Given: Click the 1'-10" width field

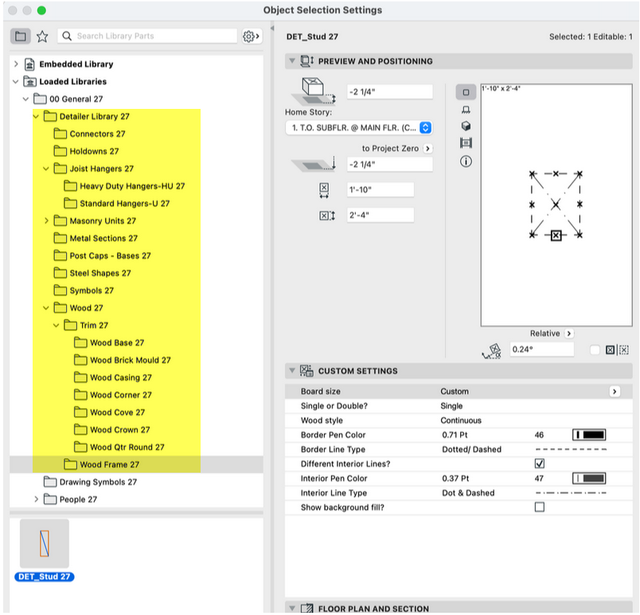Looking at the screenshot, I should 380,190.
